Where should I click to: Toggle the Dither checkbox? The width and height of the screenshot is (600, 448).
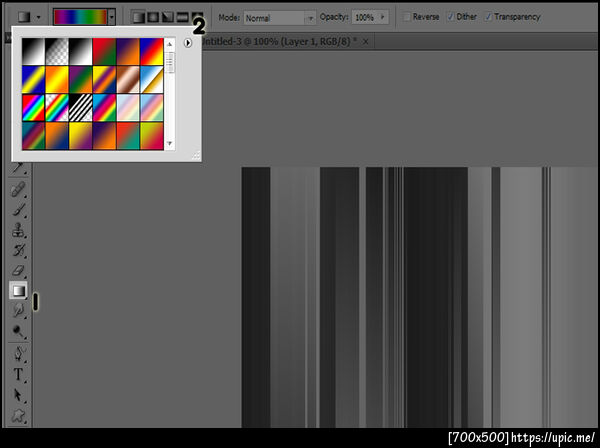tap(451, 17)
